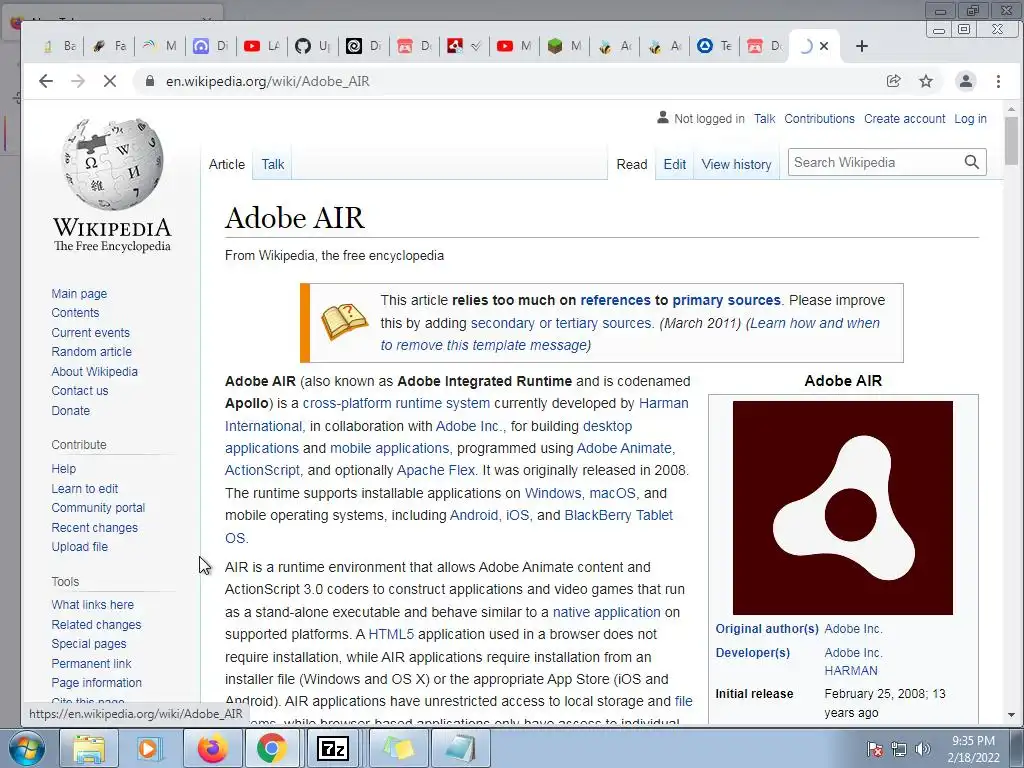The image size is (1024, 768).
Task: Open the Article tab
Action: tap(227, 165)
